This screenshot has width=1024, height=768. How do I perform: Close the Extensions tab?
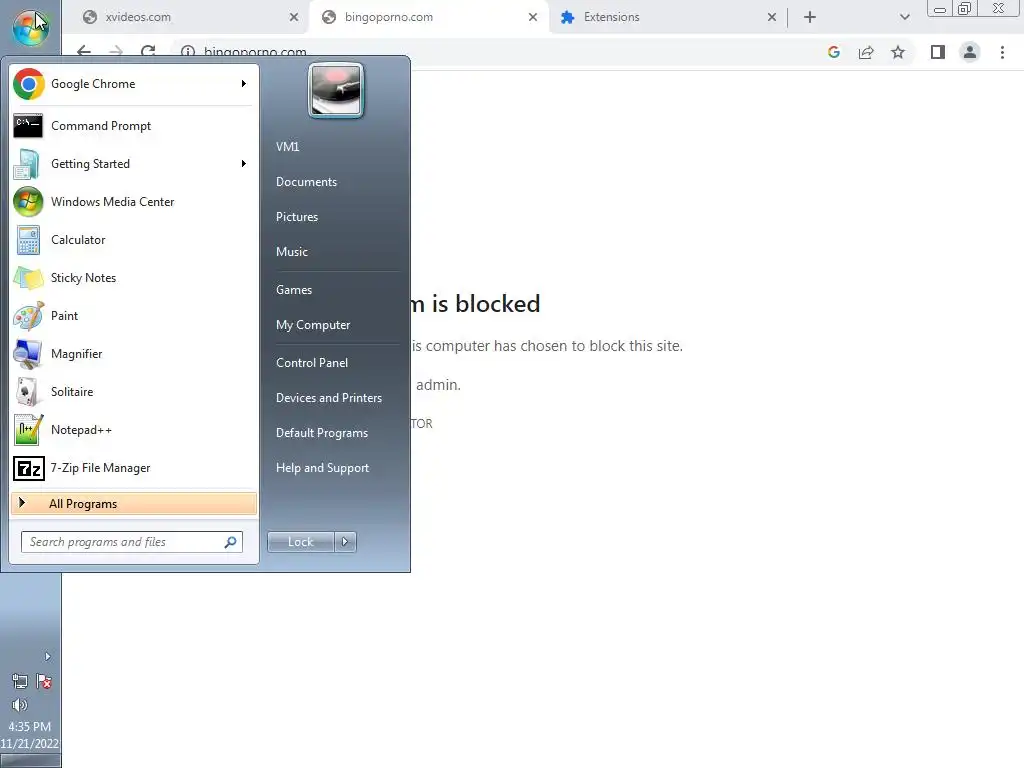coord(772,17)
